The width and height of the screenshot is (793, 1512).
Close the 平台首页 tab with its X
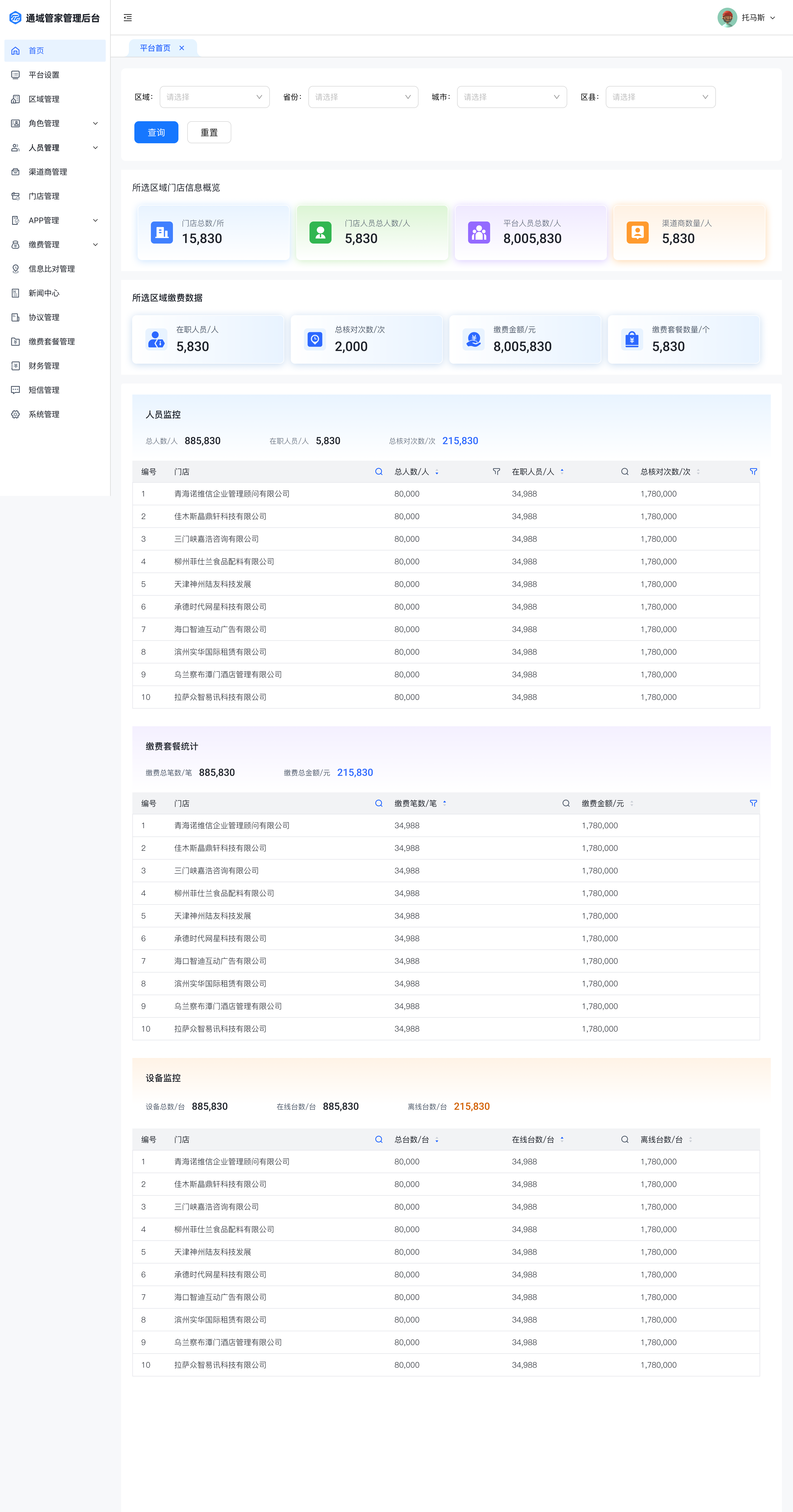pyautogui.click(x=182, y=48)
